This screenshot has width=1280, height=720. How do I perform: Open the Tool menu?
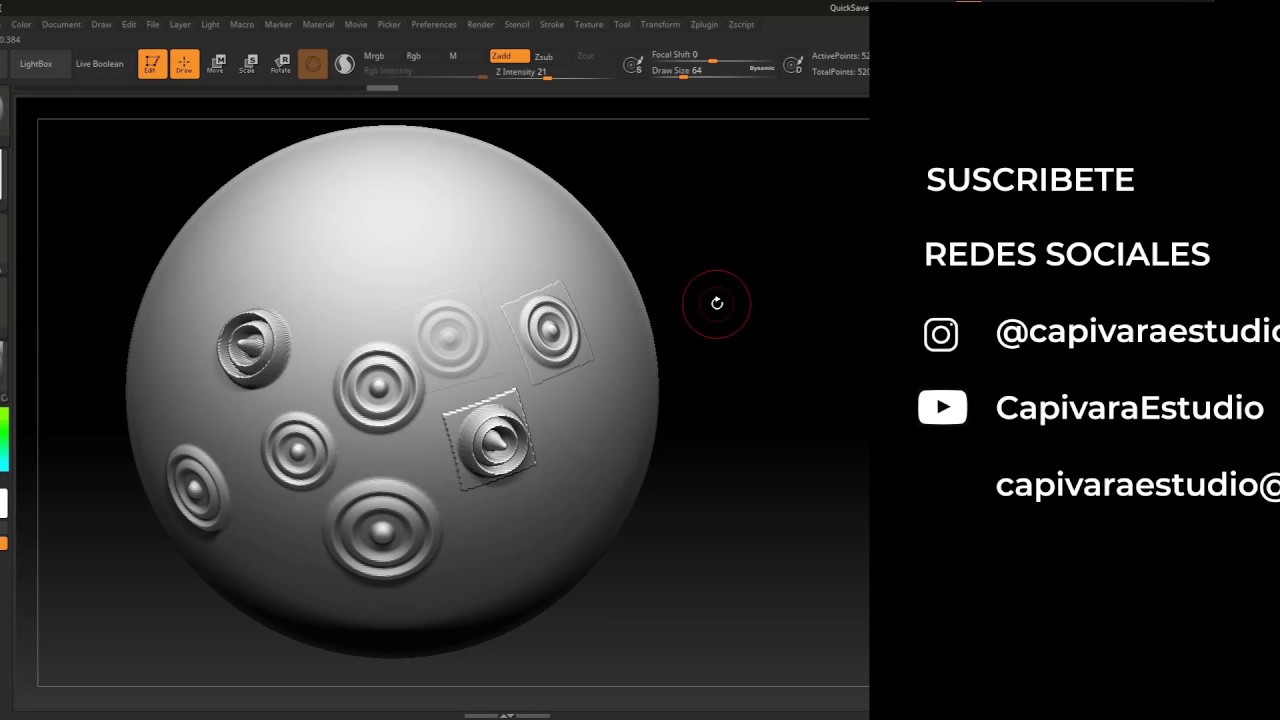(x=622, y=24)
